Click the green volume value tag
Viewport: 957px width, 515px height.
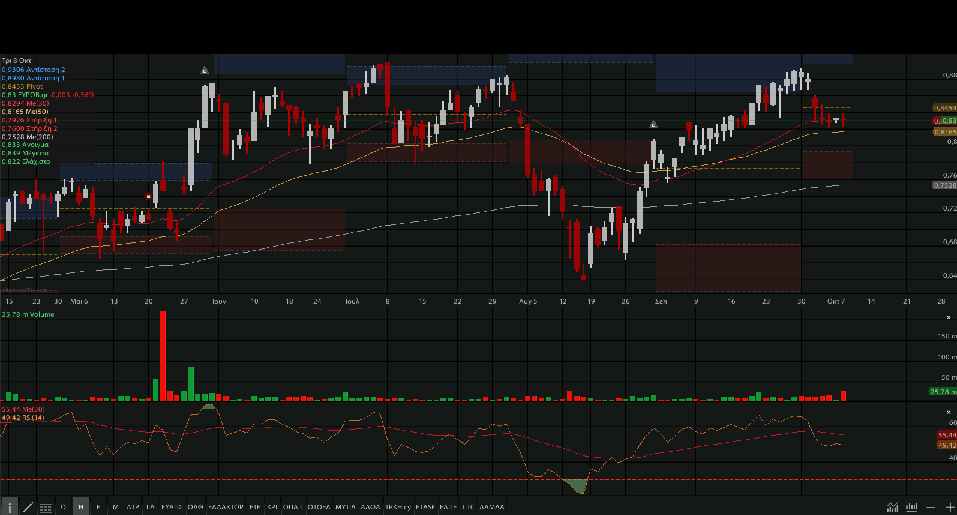click(x=943, y=392)
